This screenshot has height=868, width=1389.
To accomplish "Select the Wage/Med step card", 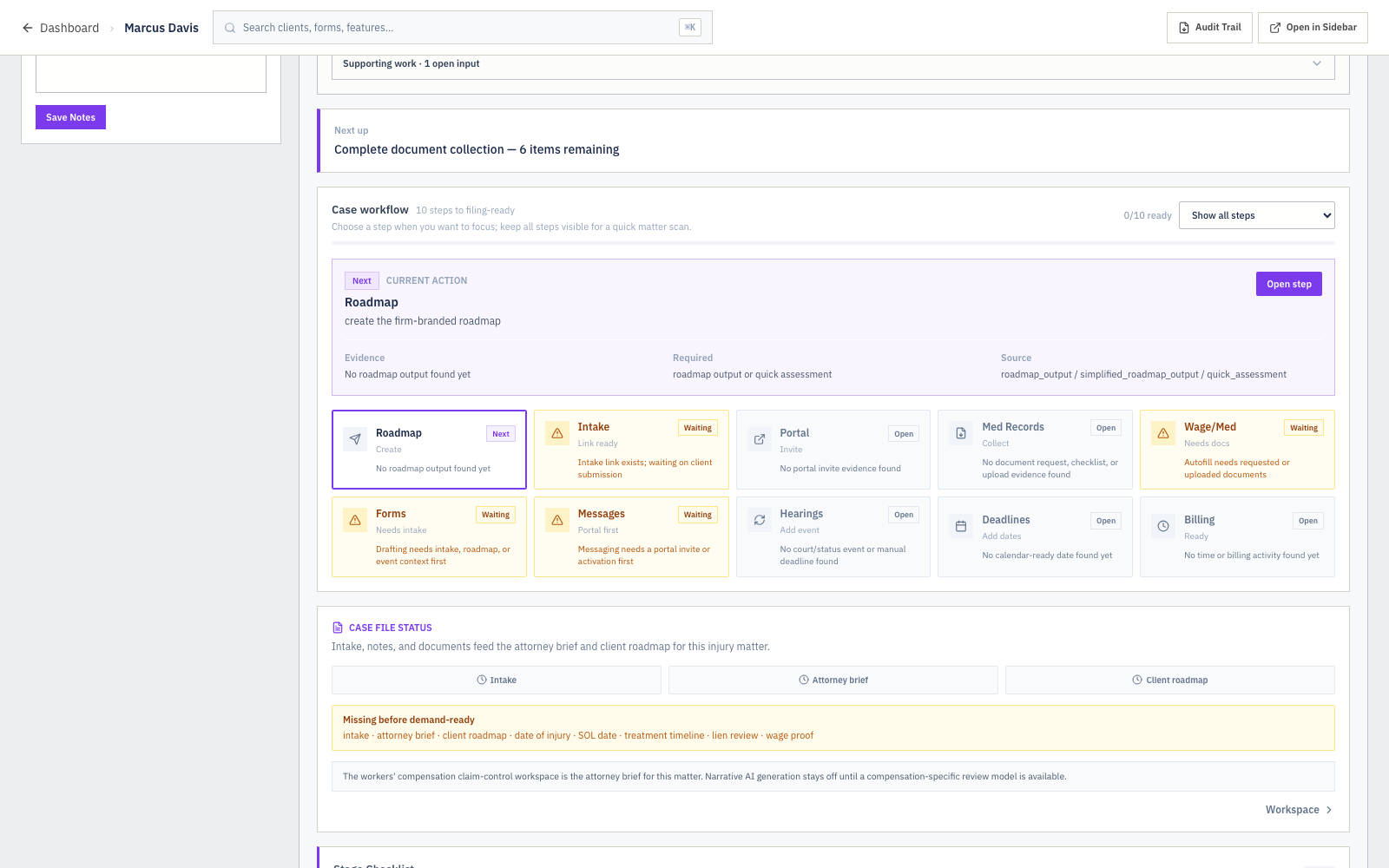I will (1237, 450).
